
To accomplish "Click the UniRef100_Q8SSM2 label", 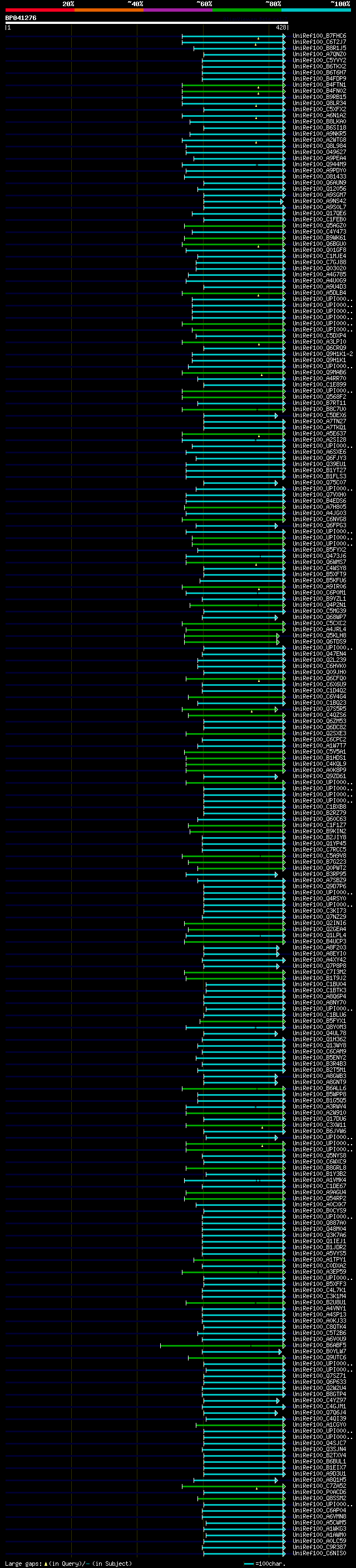I will pyautogui.click(x=319, y=1498).
